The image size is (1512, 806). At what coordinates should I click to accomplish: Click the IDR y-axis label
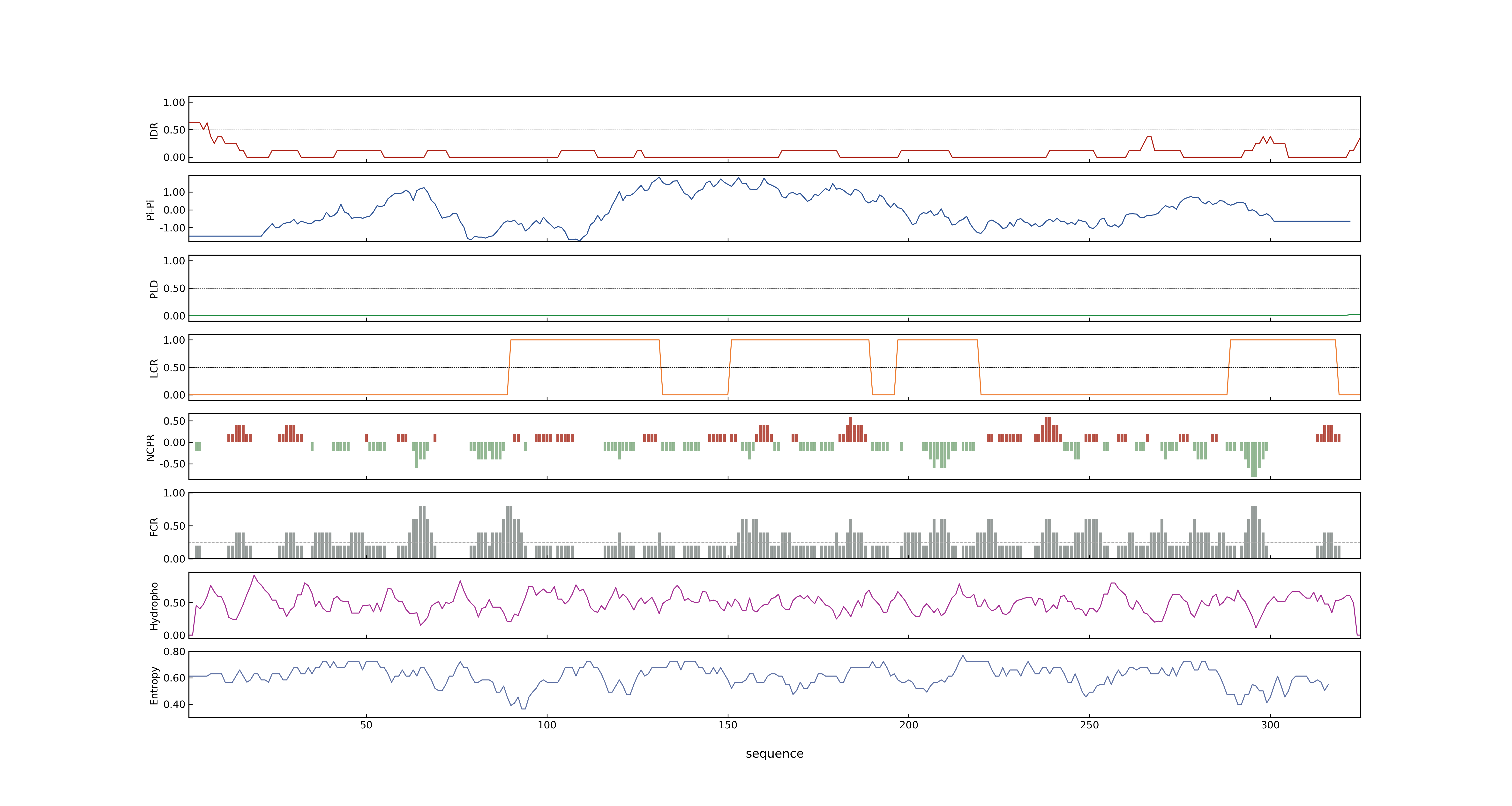click(x=154, y=130)
